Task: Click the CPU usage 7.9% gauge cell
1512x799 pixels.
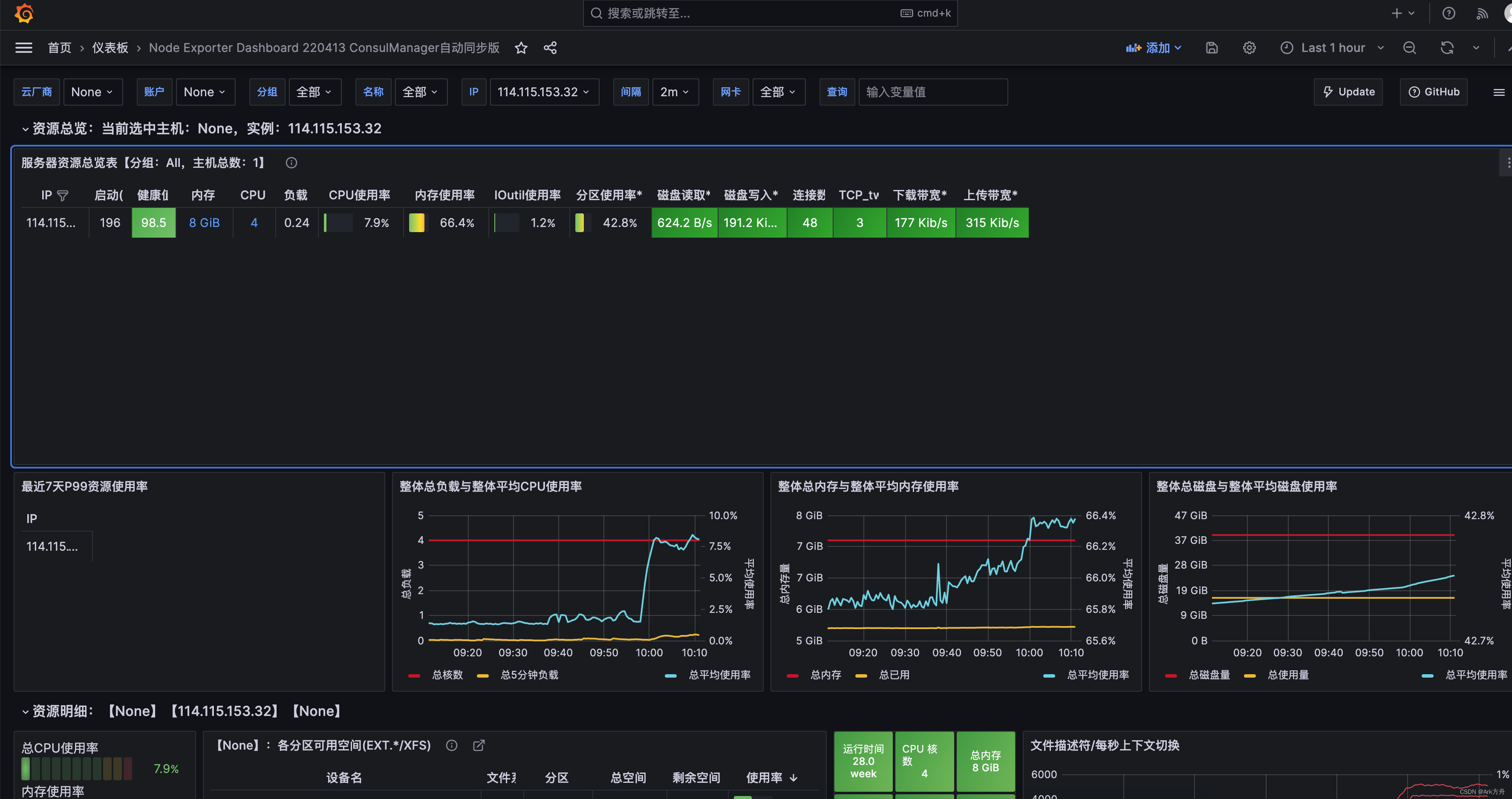Action: click(361, 223)
